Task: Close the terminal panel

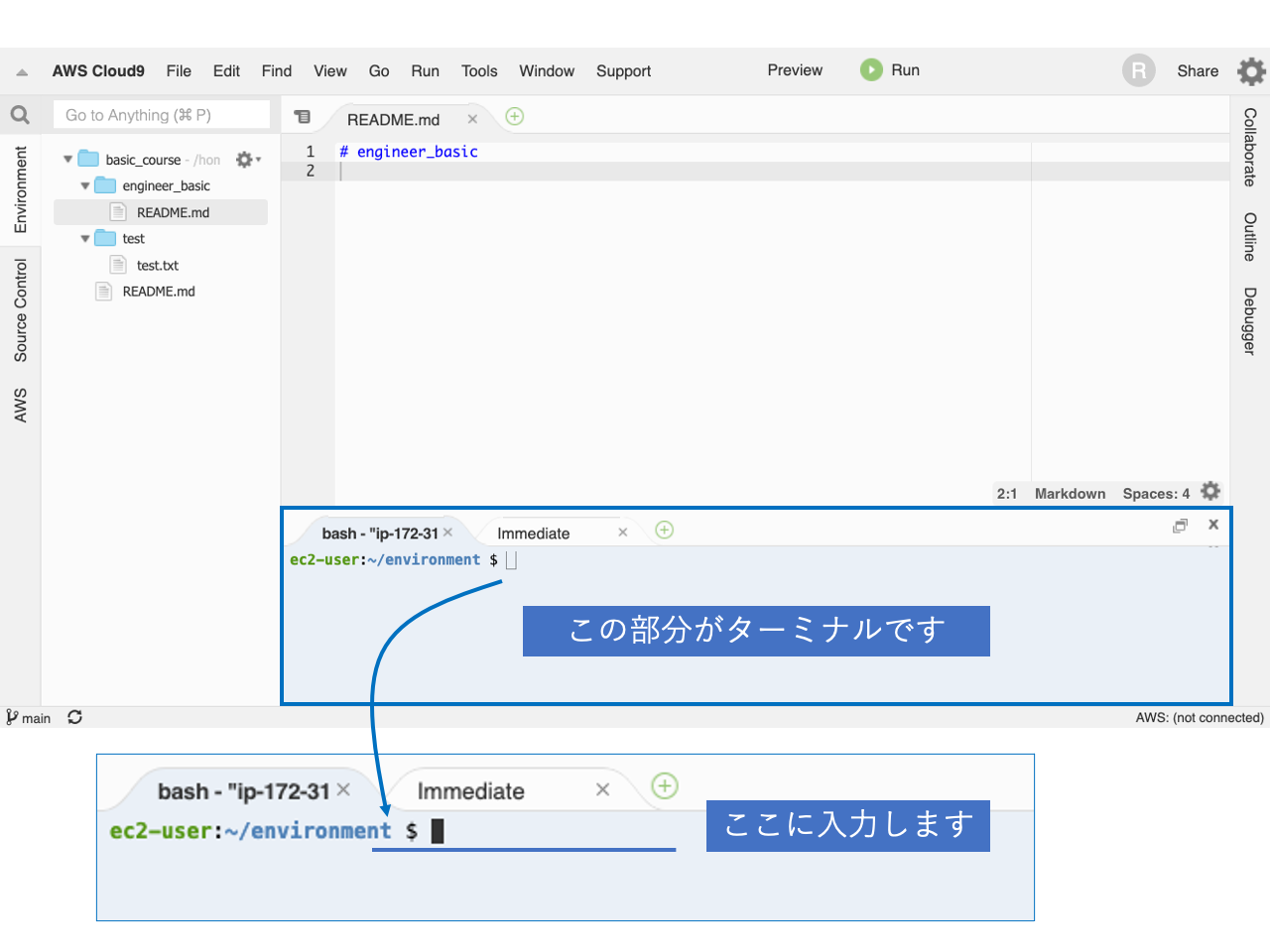Action: (x=1213, y=525)
